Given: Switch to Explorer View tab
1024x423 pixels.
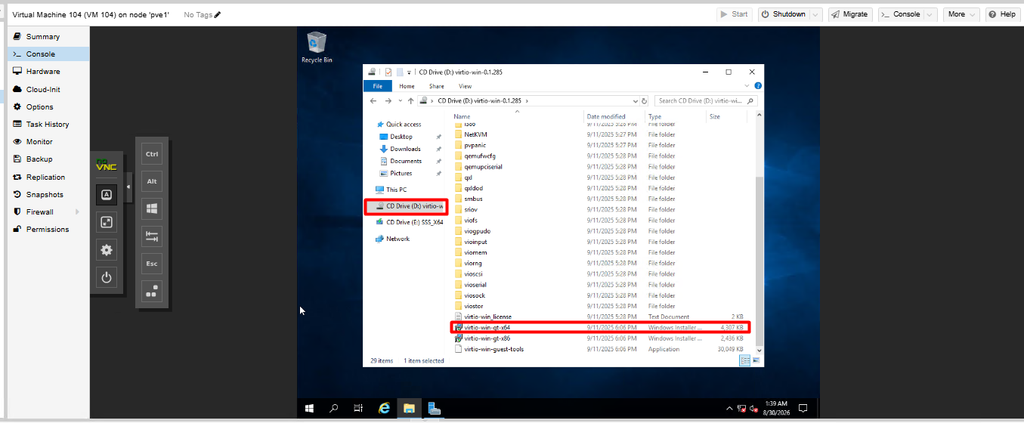Looking at the screenshot, I should point(465,86).
